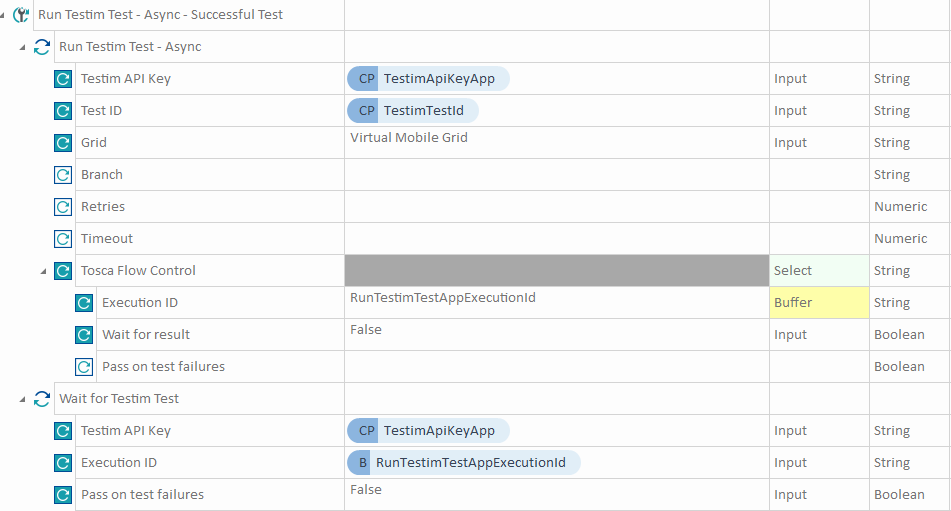Select the Wait for result tree row
951x511 pixels.
tap(146, 335)
